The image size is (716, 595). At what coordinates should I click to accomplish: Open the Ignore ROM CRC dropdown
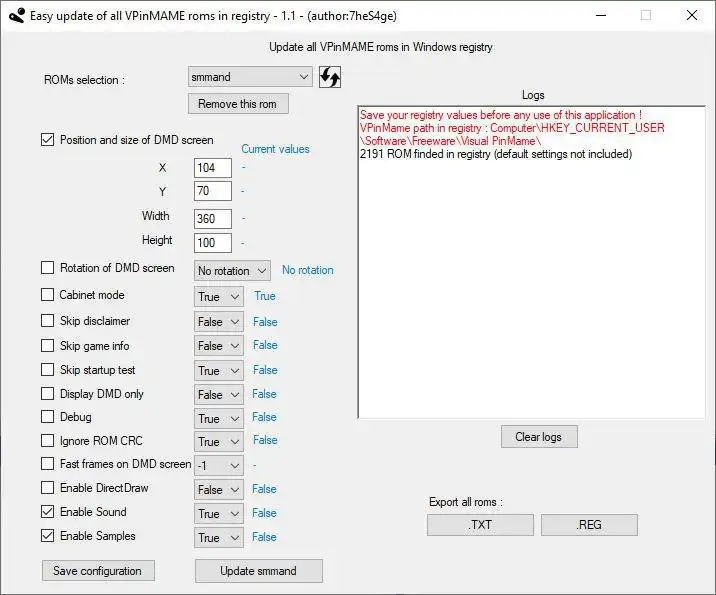pyautogui.click(x=219, y=442)
